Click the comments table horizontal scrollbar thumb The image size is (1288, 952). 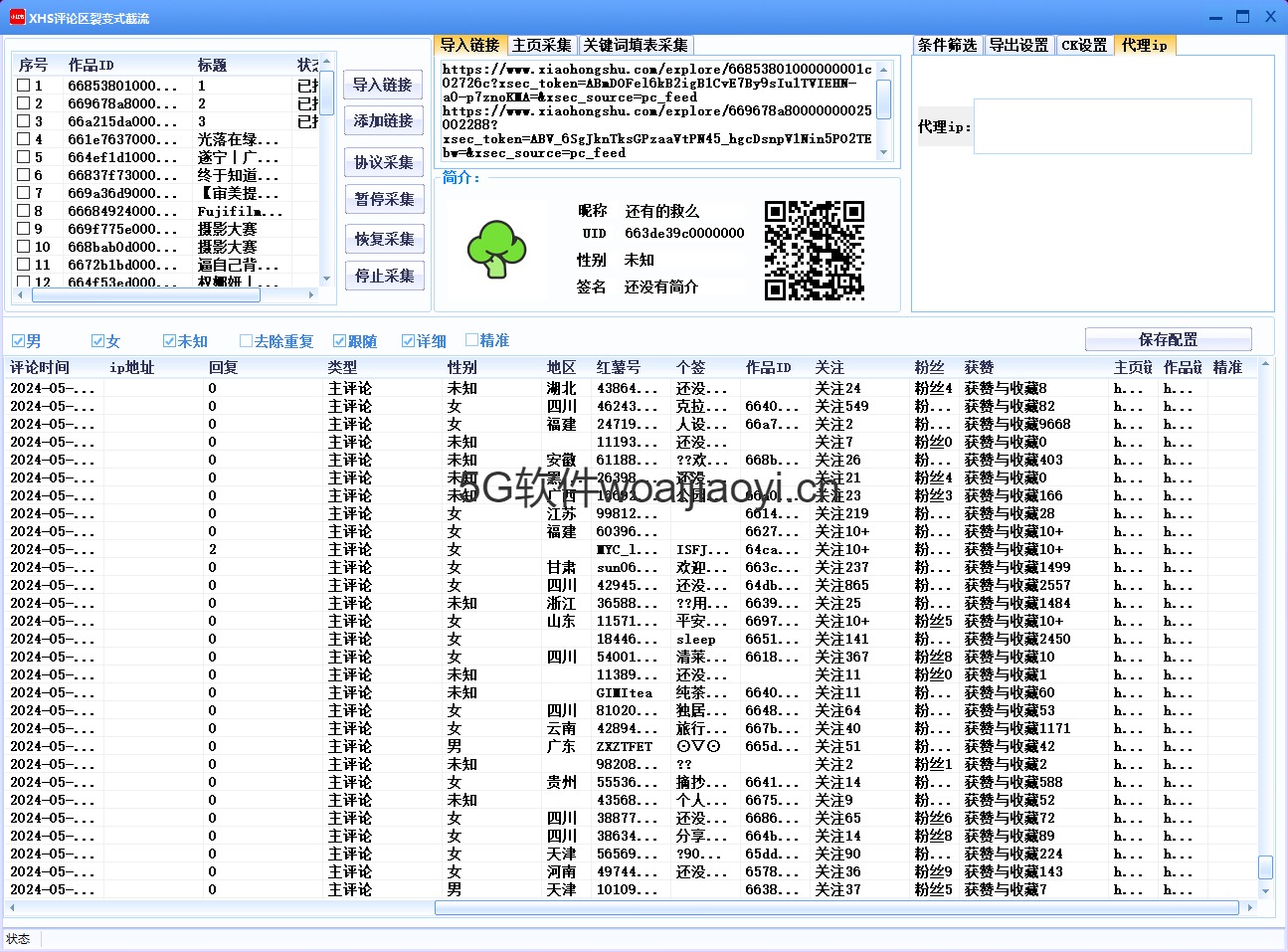[838, 907]
